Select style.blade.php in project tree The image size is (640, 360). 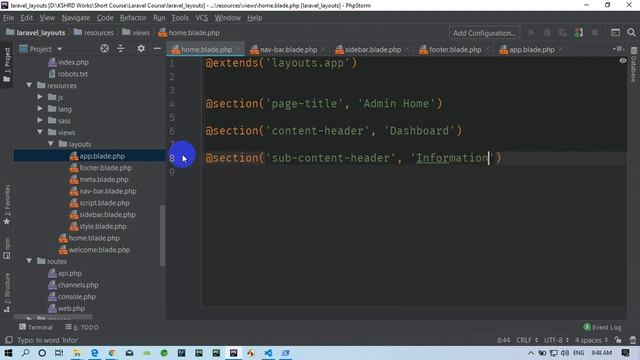tap(103, 226)
